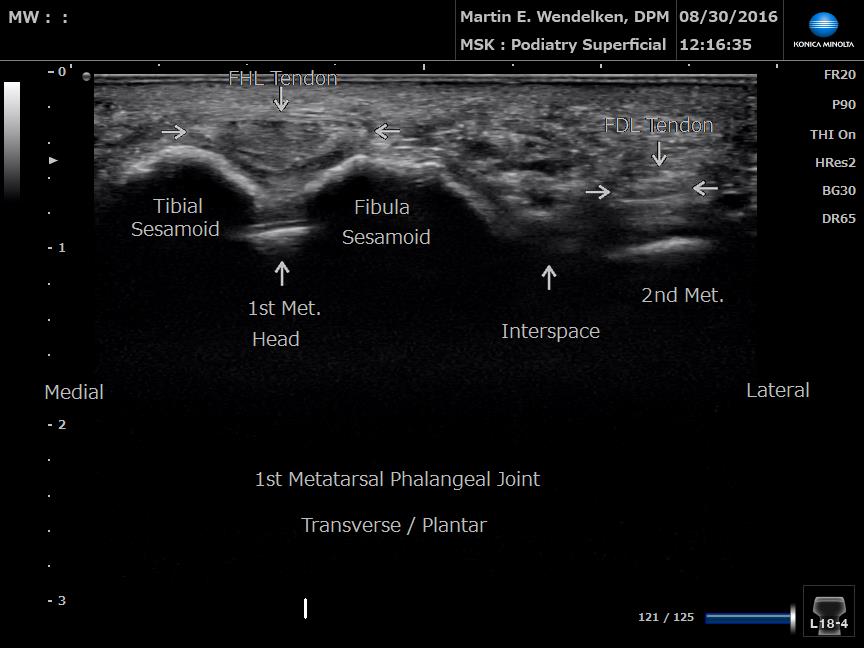This screenshot has height=648, width=864.
Task: Click the Martin E. Wendelken, DPM name field
Action: pos(564,17)
